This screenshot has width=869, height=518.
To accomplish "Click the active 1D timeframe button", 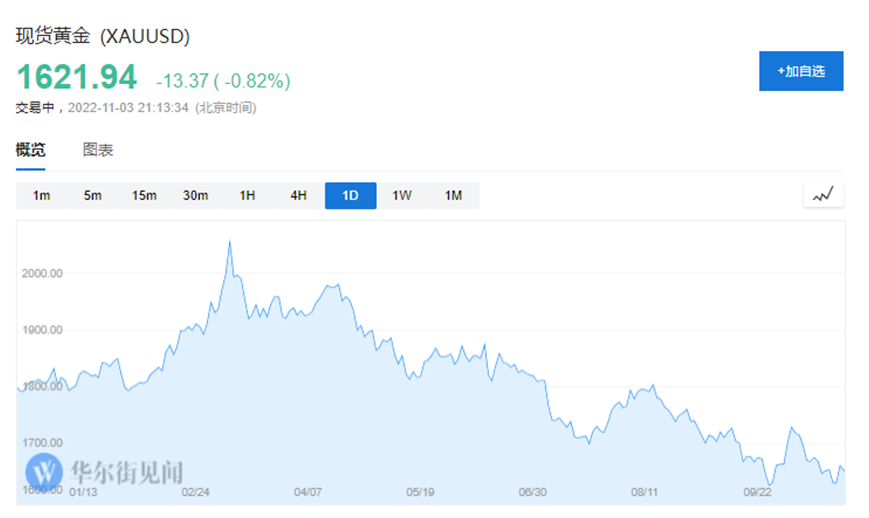I will click(350, 196).
